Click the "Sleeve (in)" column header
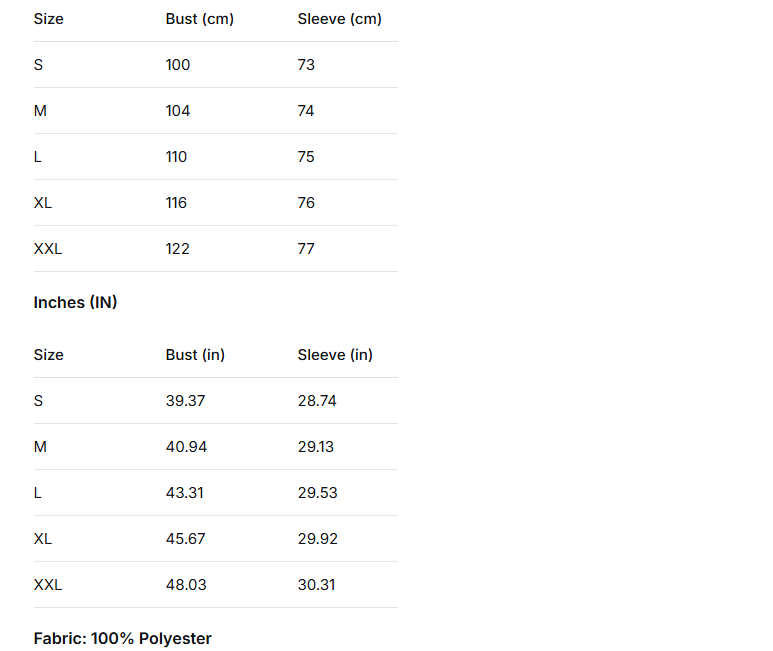 pos(335,355)
